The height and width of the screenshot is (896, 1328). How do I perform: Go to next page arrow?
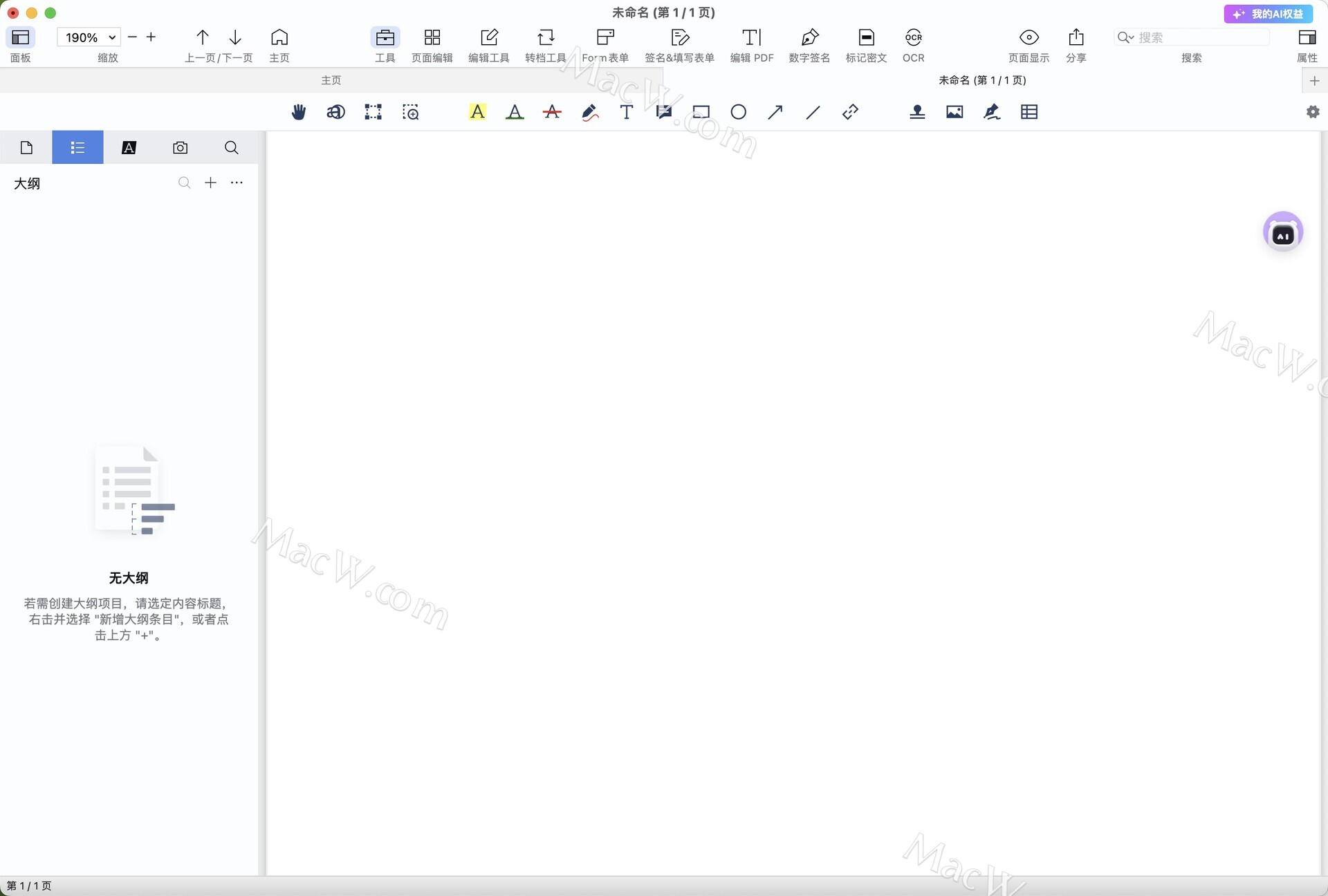coord(235,37)
